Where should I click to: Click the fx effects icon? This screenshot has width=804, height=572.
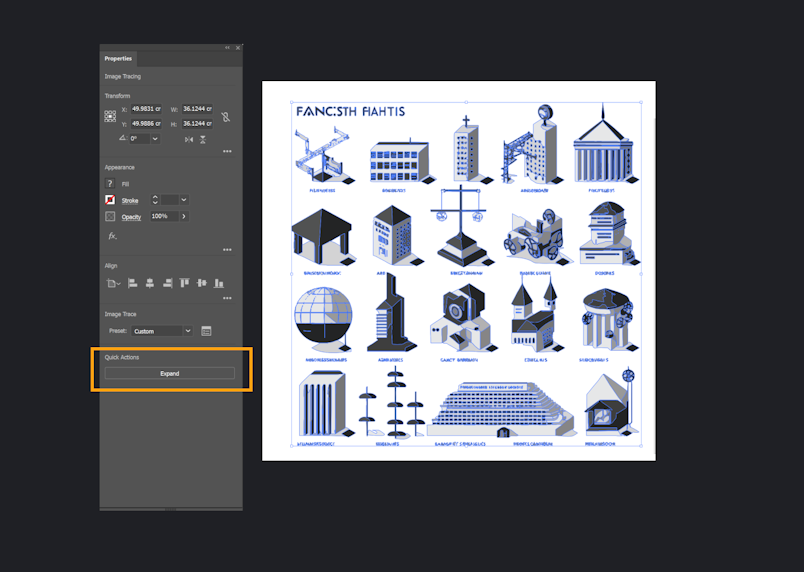pyautogui.click(x=112, y=236)
